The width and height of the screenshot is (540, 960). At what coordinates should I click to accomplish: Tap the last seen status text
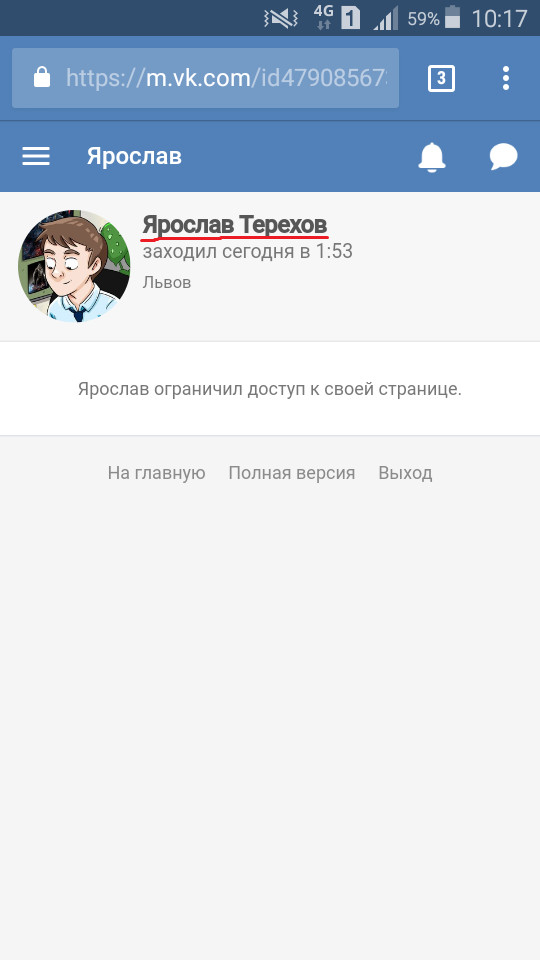247,252
